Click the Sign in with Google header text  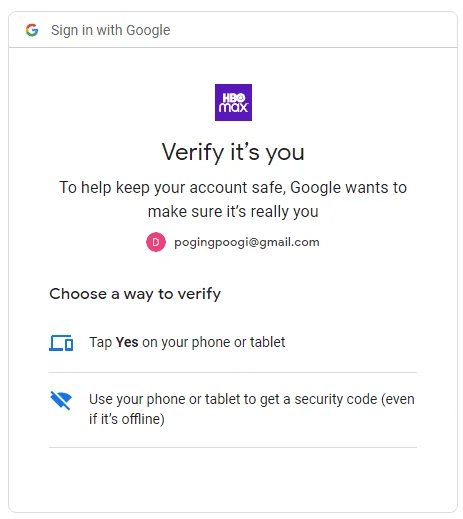point(111,30)
